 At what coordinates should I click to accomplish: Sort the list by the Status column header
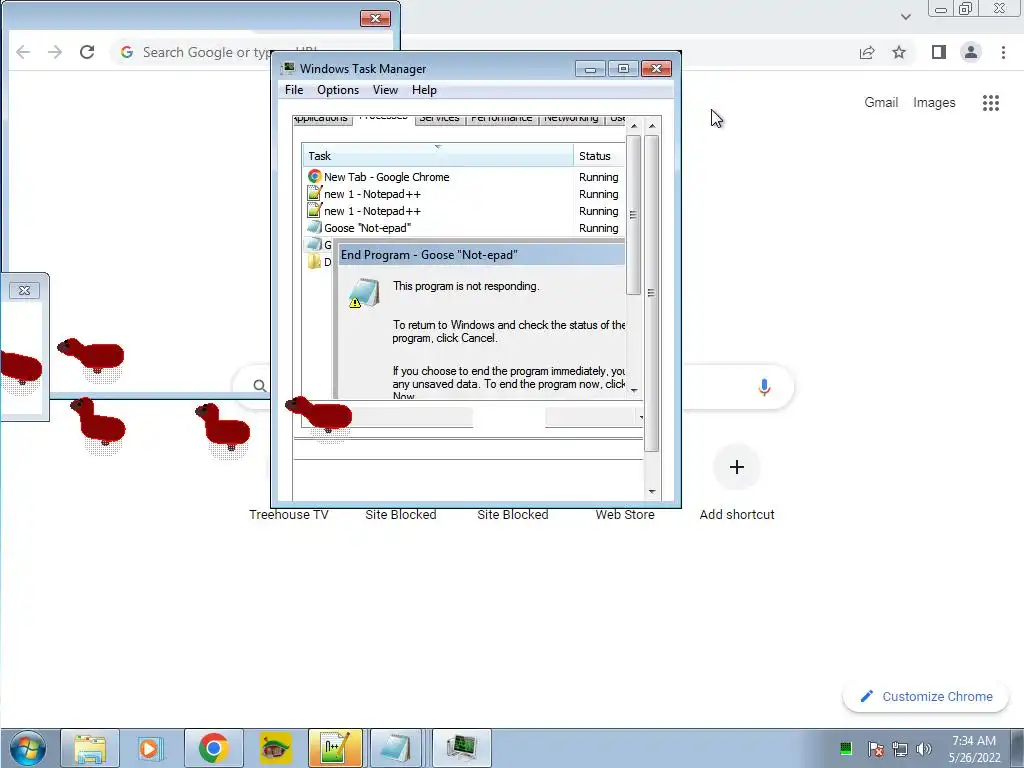[600, 156]
